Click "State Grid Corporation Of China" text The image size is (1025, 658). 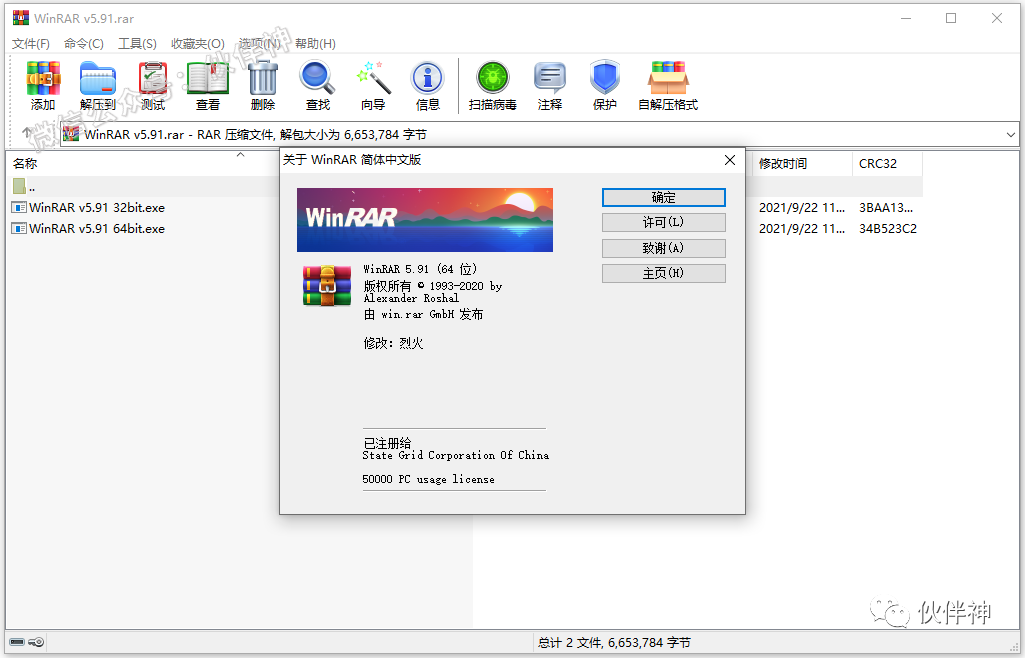coord(456,455)
